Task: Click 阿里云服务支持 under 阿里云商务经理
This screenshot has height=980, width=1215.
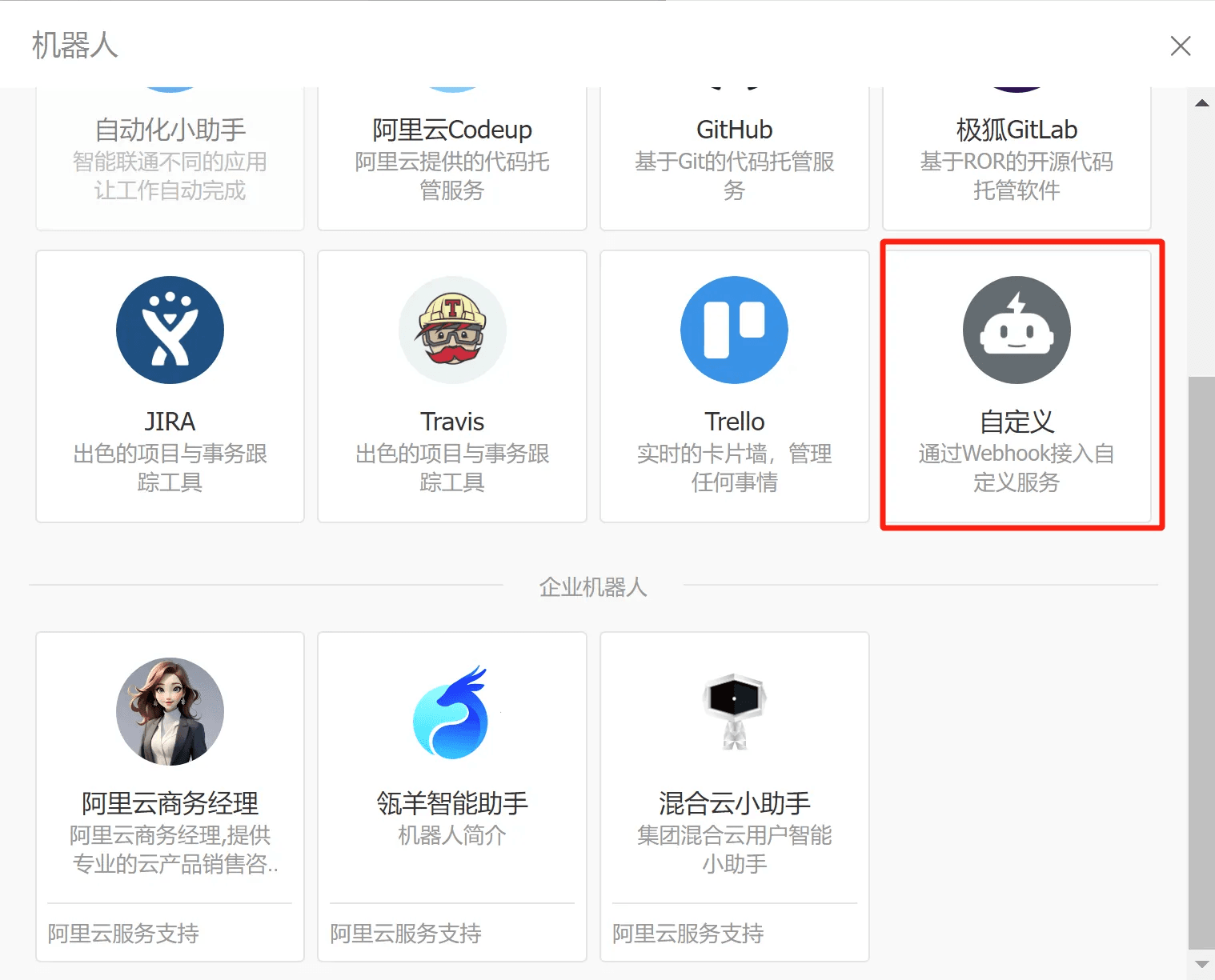Action: click(123, 934)
